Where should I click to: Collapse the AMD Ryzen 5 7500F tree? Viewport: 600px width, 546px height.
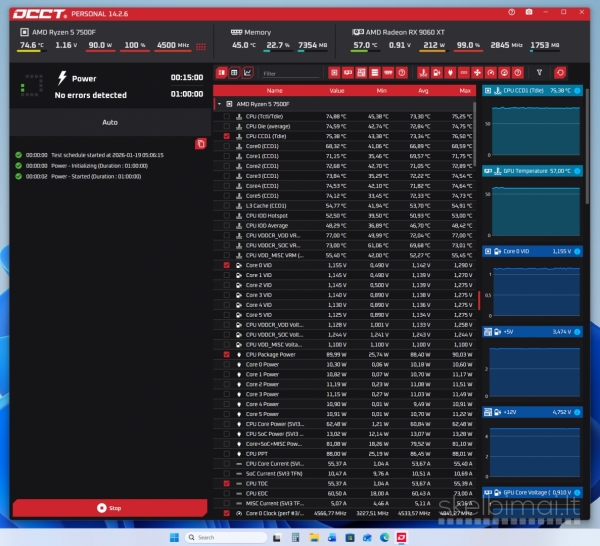coord(219,103)
